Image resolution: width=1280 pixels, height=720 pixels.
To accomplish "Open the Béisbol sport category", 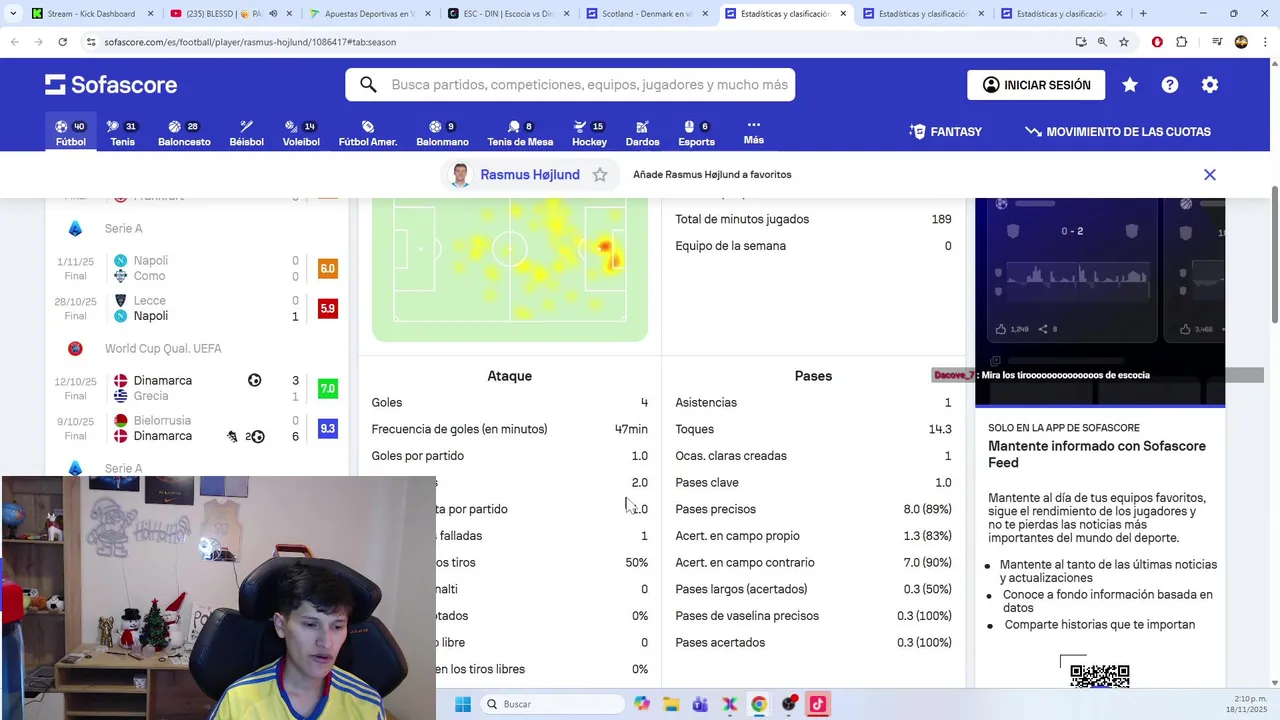I will coord(246,133).
